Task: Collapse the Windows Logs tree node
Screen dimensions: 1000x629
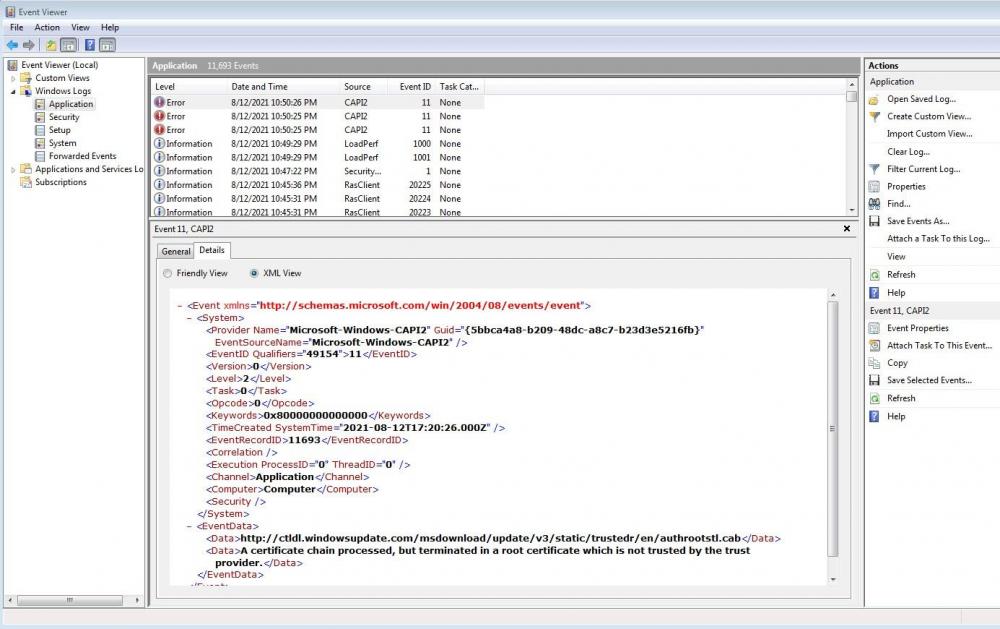Action: pos(14,91)
